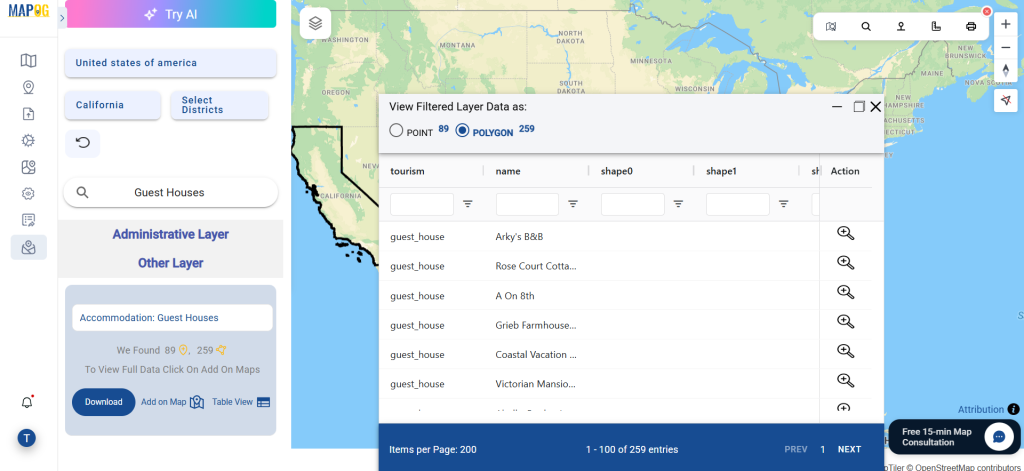1024x471 pixels.
Task: Open the United states of america selector
Action: (x=170, y=63)
